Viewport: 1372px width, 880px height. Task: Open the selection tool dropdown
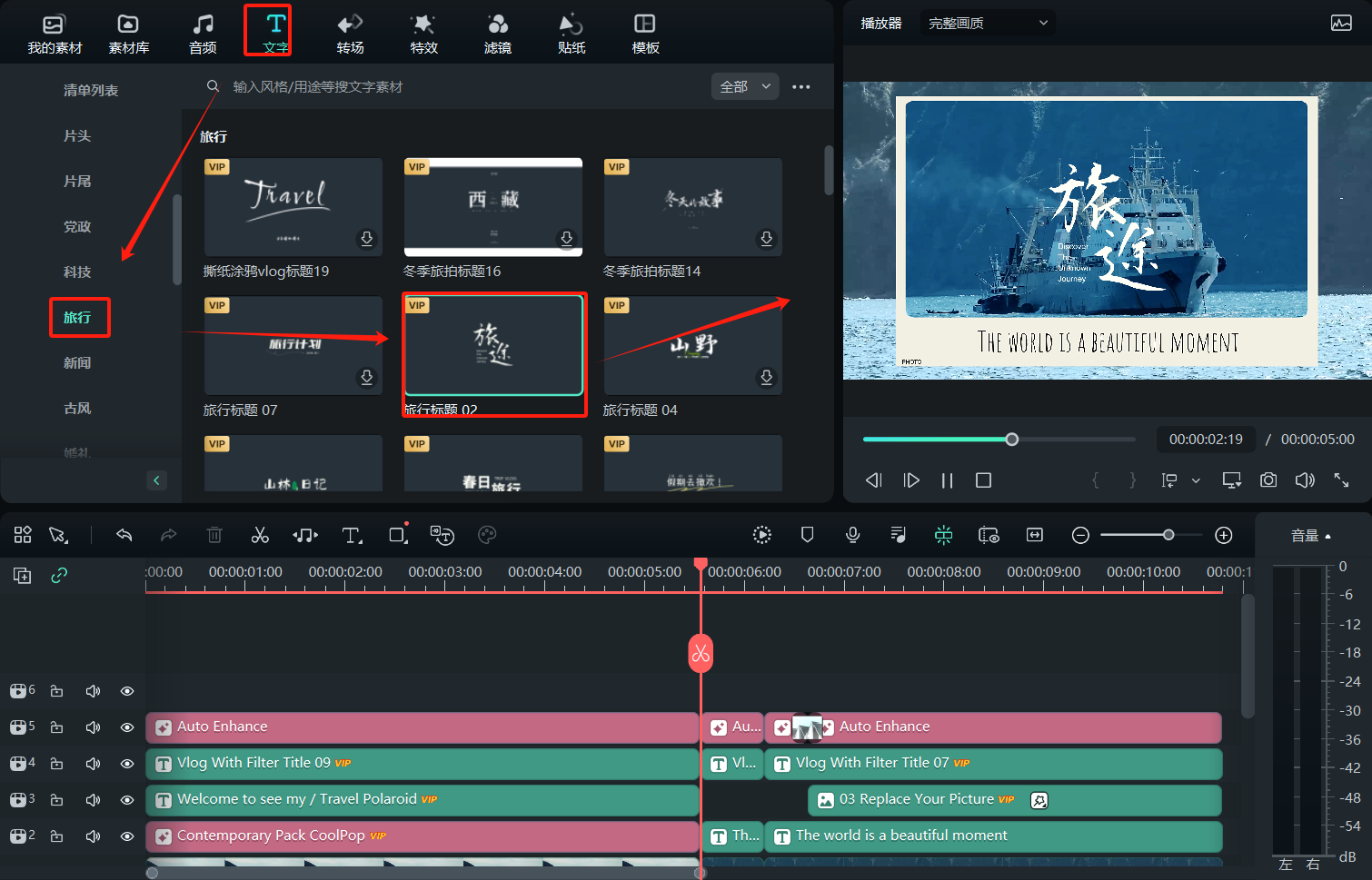pos(60,535)
